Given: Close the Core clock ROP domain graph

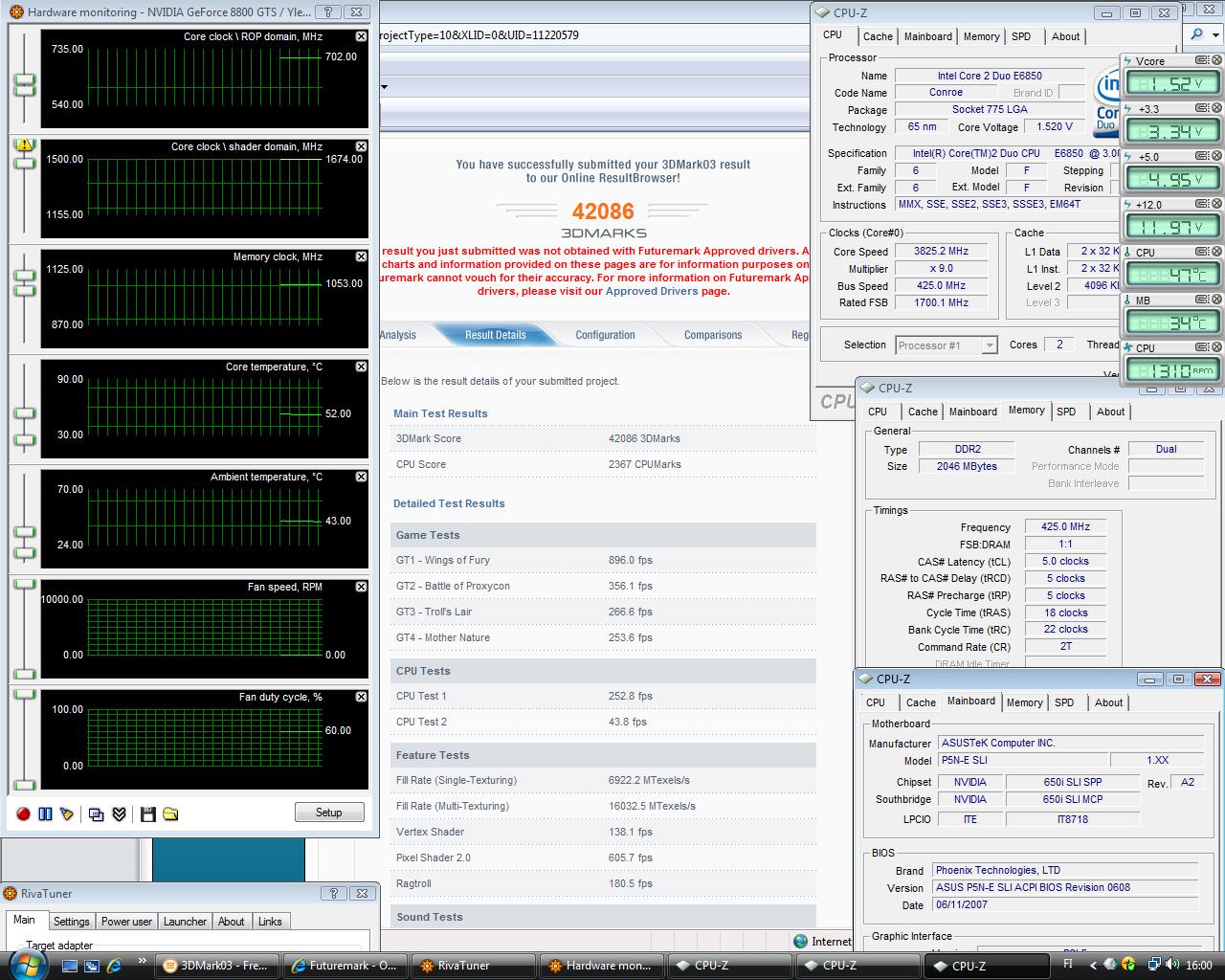Looking at the screenshot, I should pos(361,36).
